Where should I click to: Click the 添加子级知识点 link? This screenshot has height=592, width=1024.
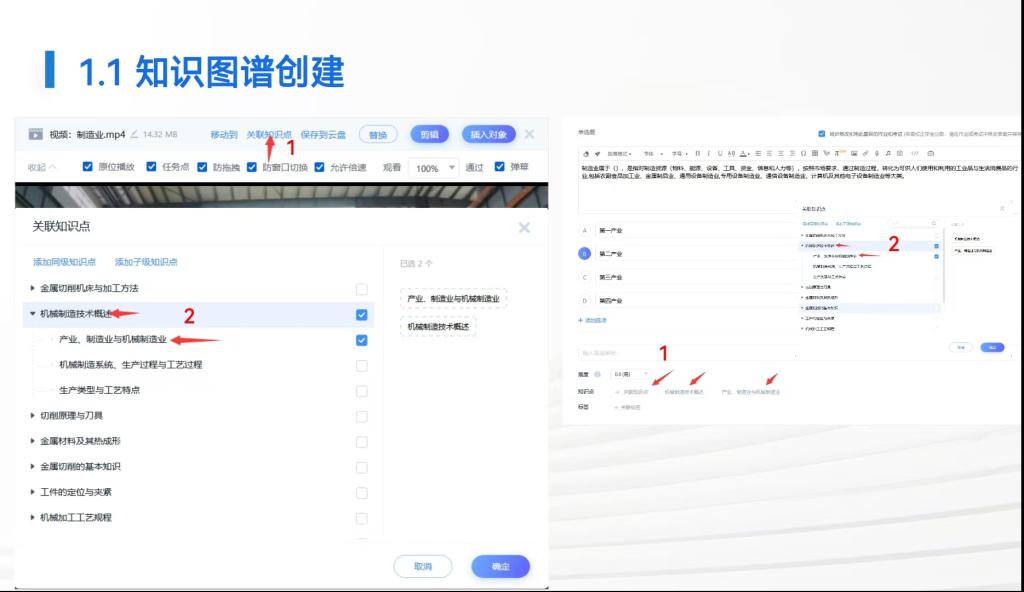point(146,262)
